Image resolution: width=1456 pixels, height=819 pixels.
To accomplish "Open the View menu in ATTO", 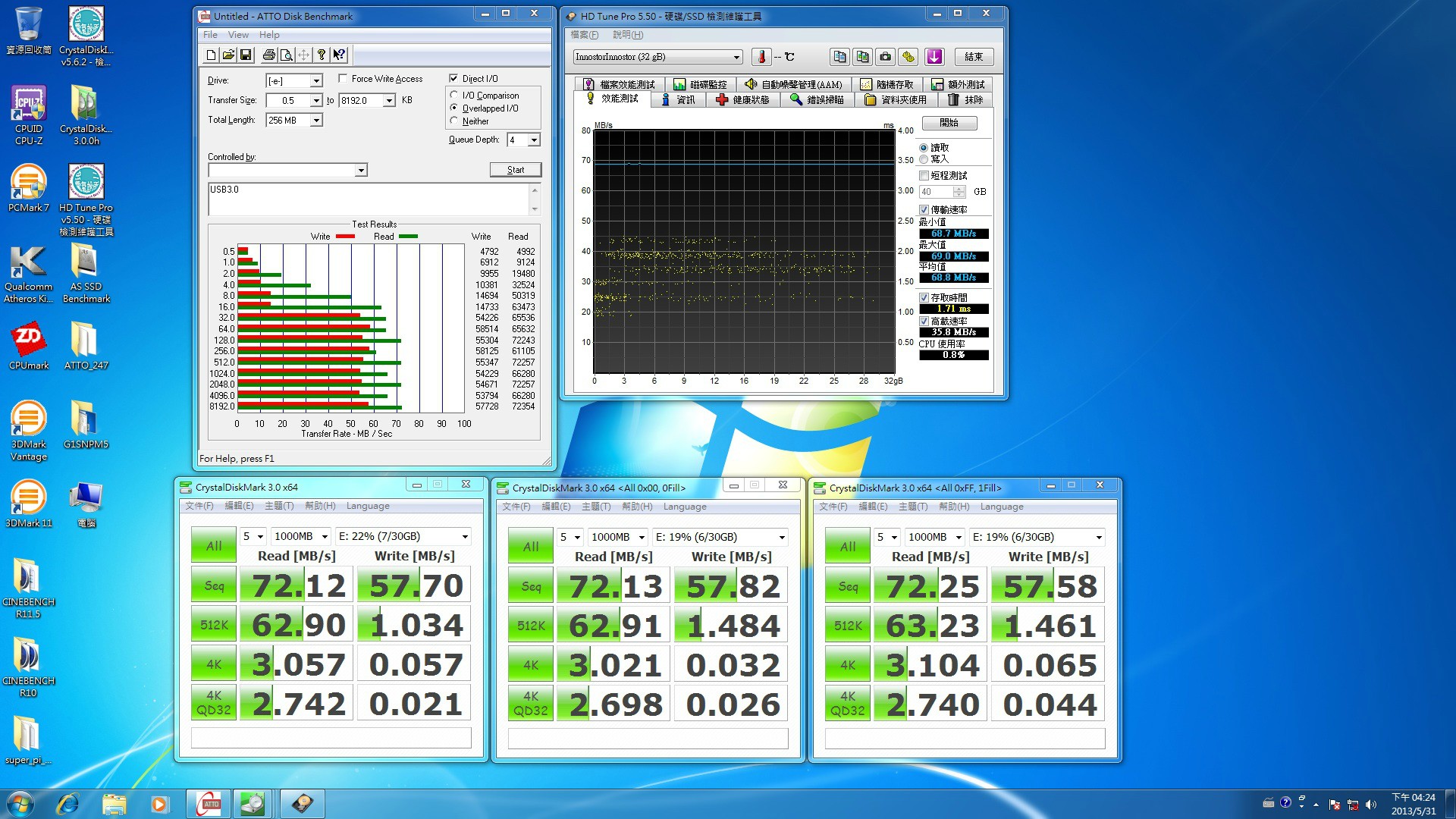I will [x=238, y=35].
